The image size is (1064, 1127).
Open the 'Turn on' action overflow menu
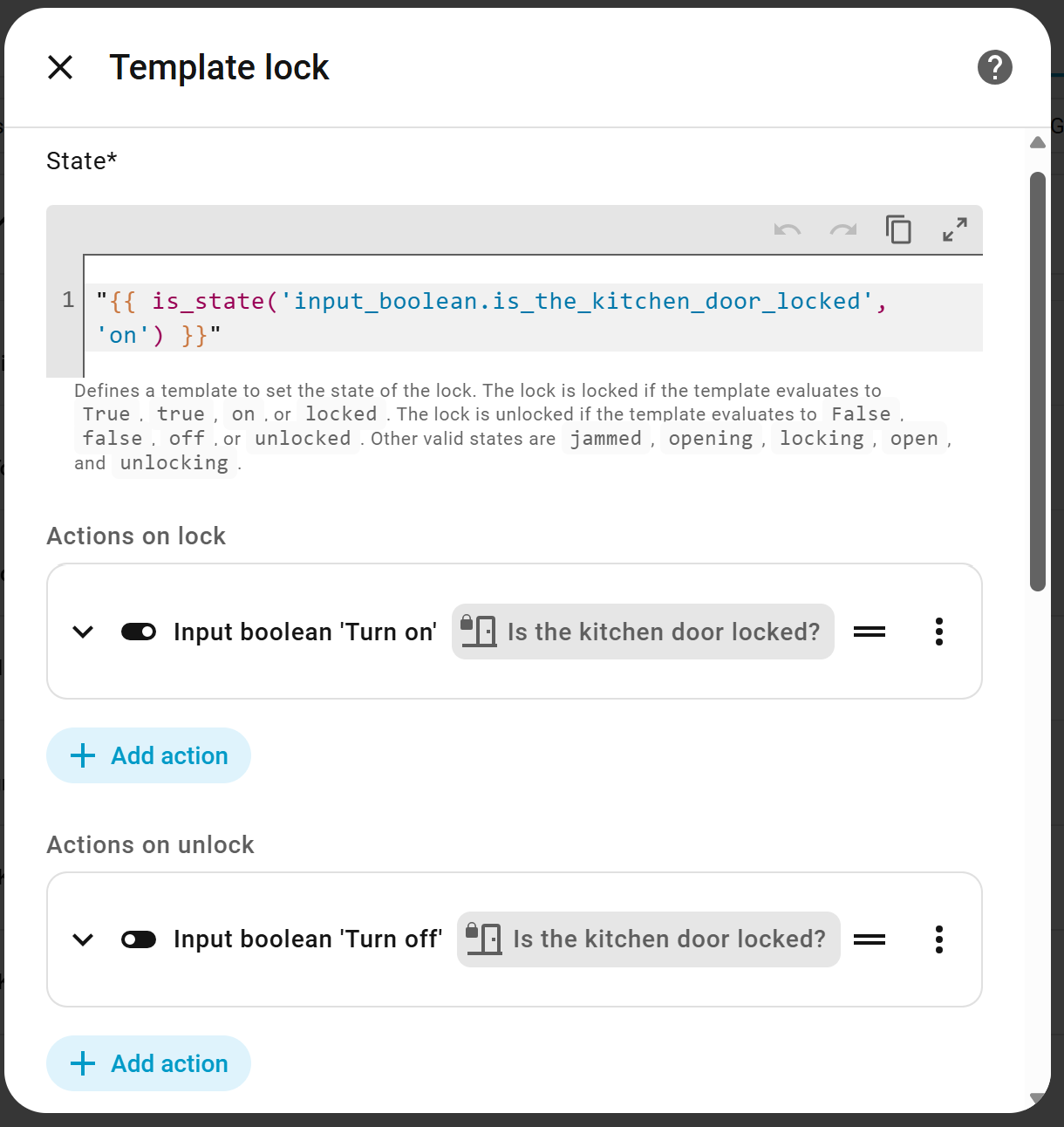[x=938, y=632]
